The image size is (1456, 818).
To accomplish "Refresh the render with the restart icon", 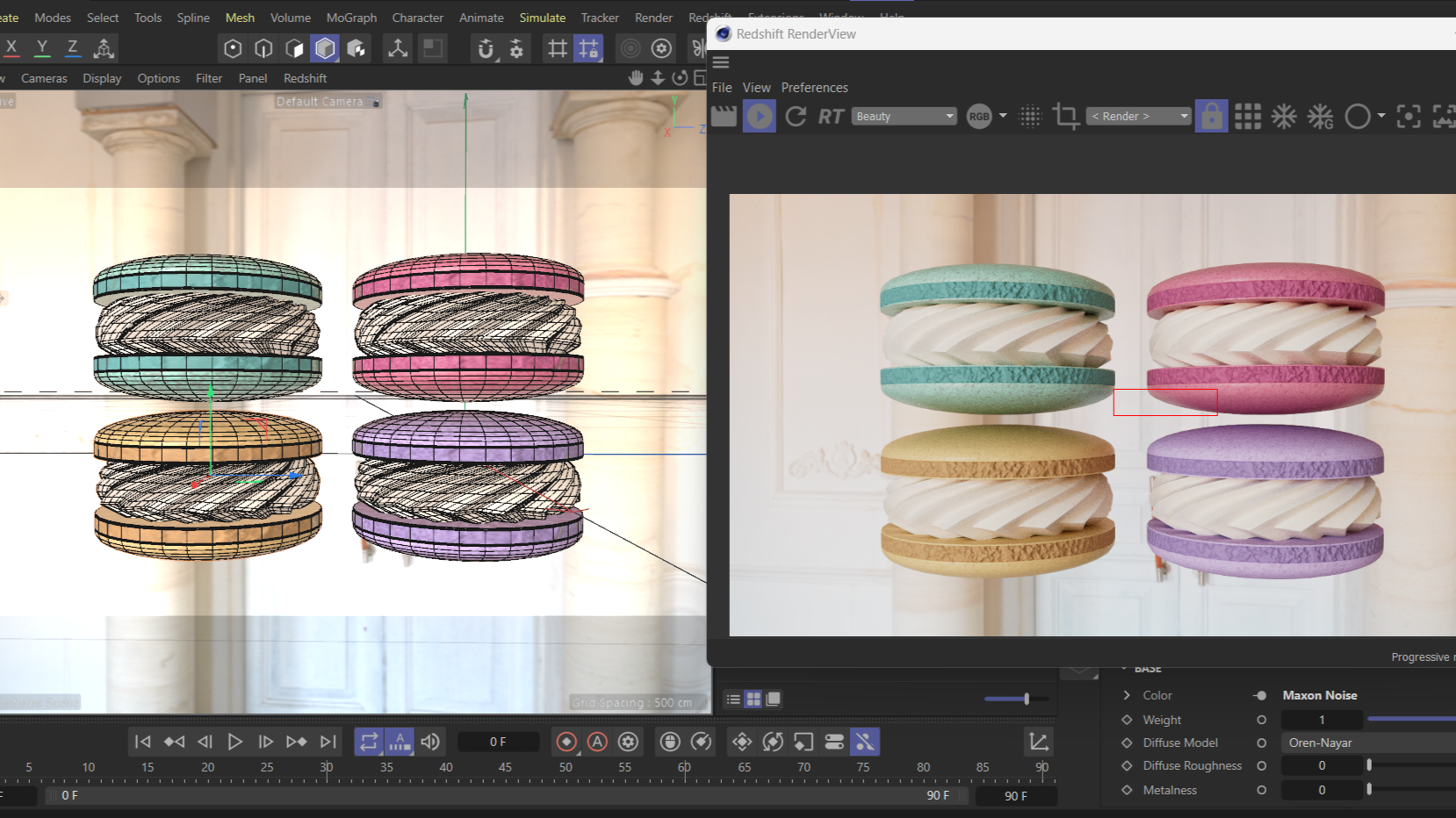I will click(796, 116).
